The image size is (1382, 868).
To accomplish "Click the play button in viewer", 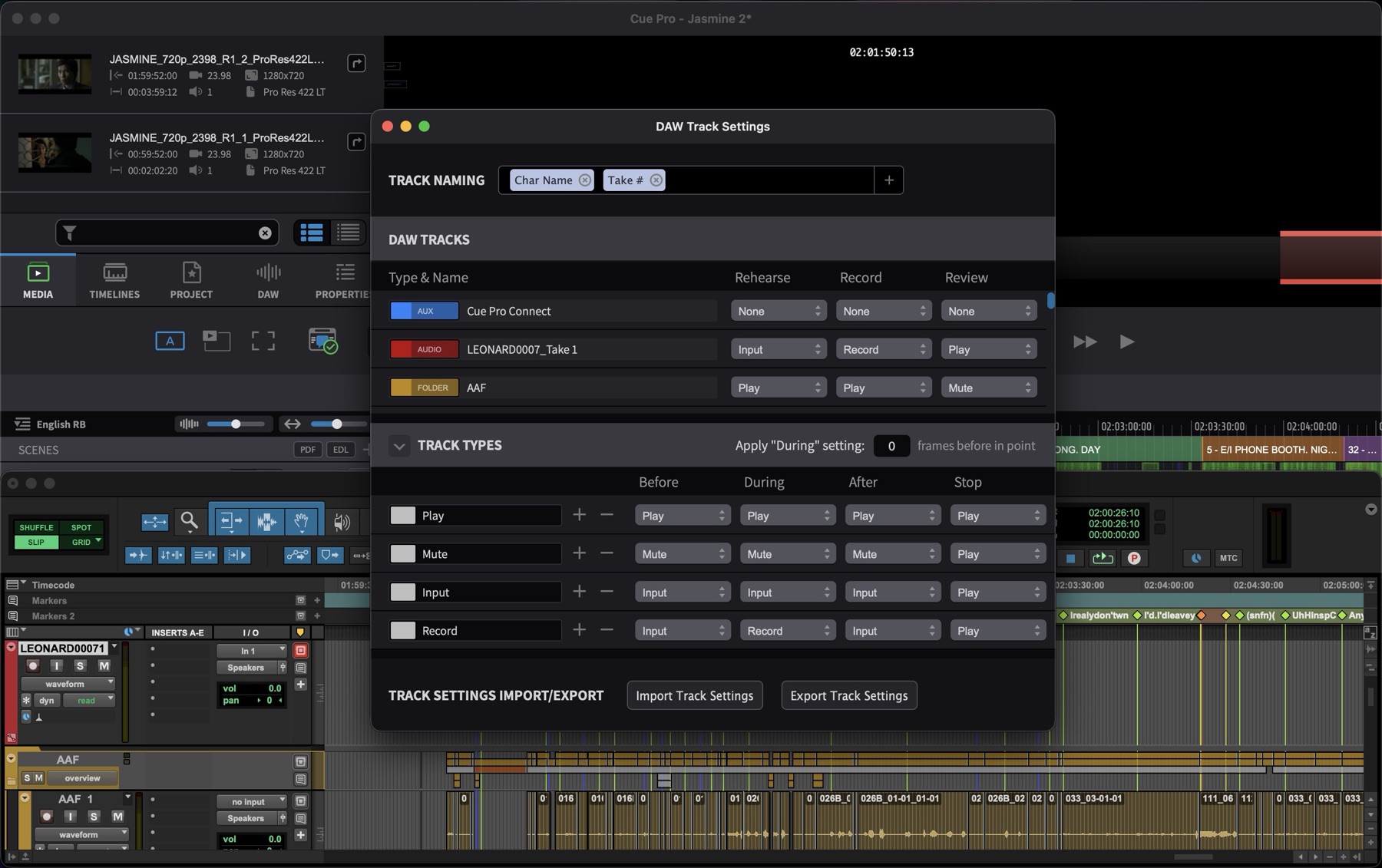I will tap(1126, 342).
